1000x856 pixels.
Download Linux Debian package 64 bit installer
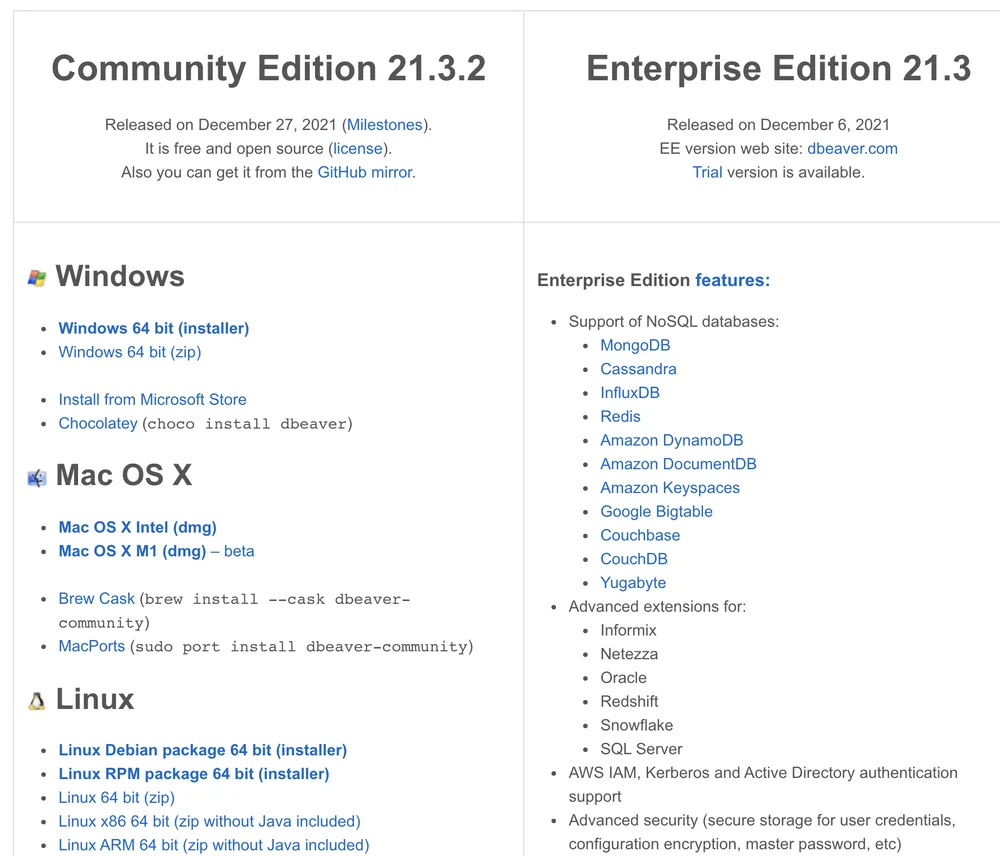tap(203, 750)
